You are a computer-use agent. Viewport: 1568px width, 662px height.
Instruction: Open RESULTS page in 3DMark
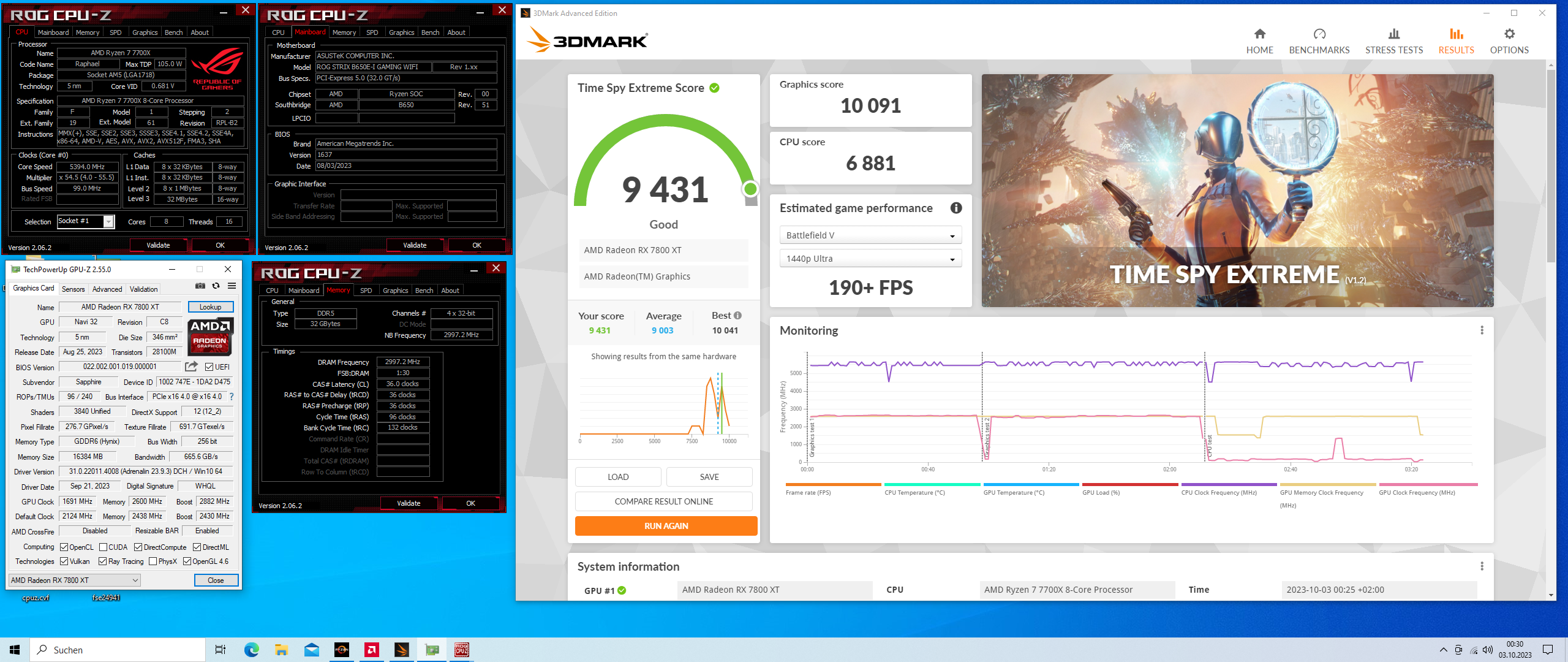(x=1456, y=41)
